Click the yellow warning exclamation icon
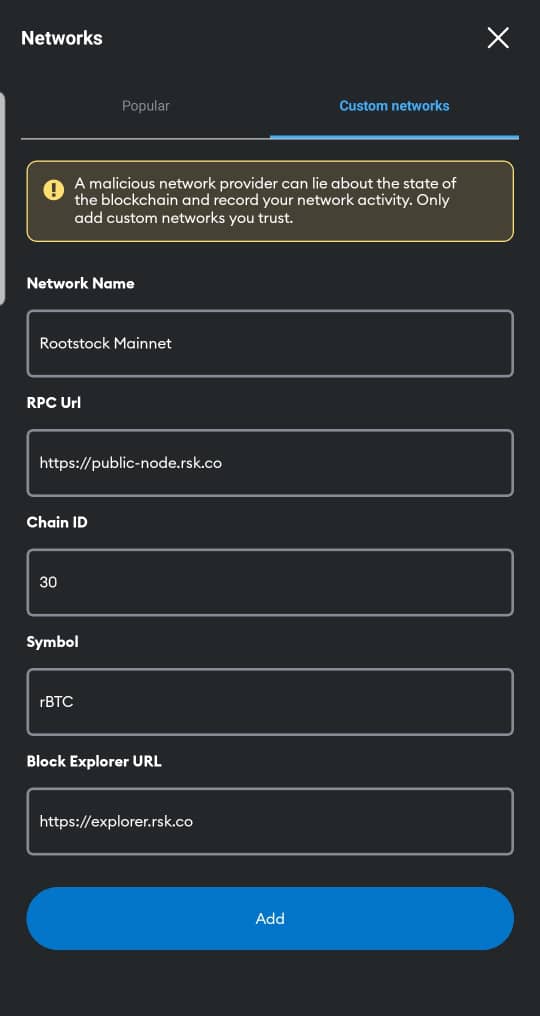Screen dimensions: 540x1016 pyautogui.click(x=53, y=190)
